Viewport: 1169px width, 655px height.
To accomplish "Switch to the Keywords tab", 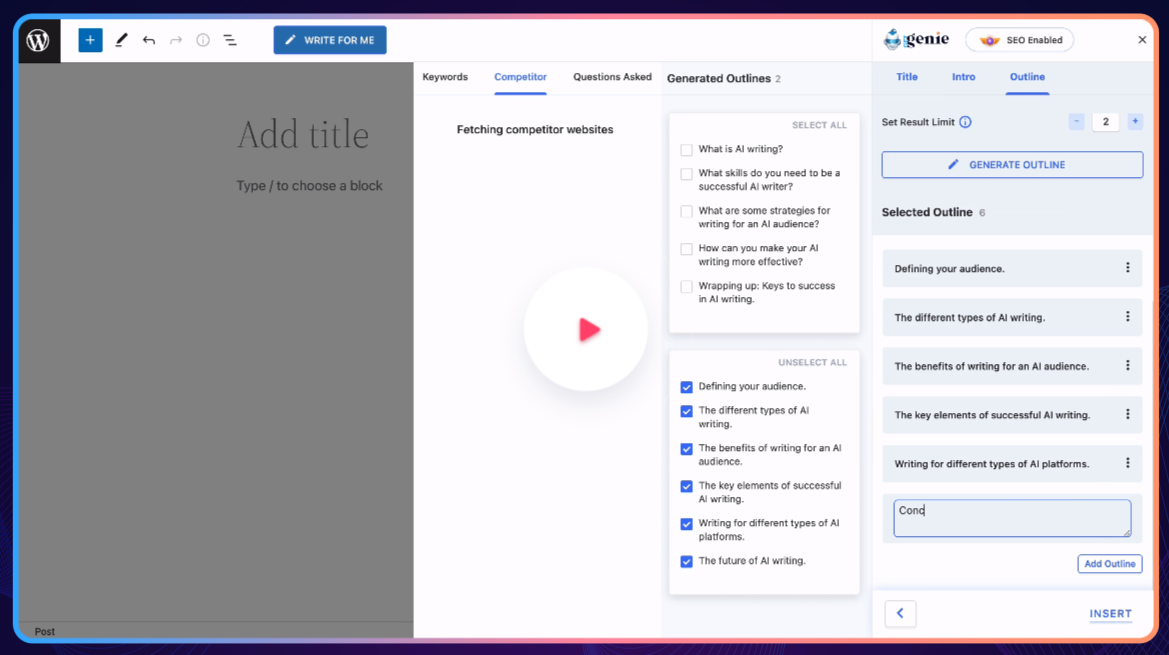I will [x=446, y=77].
